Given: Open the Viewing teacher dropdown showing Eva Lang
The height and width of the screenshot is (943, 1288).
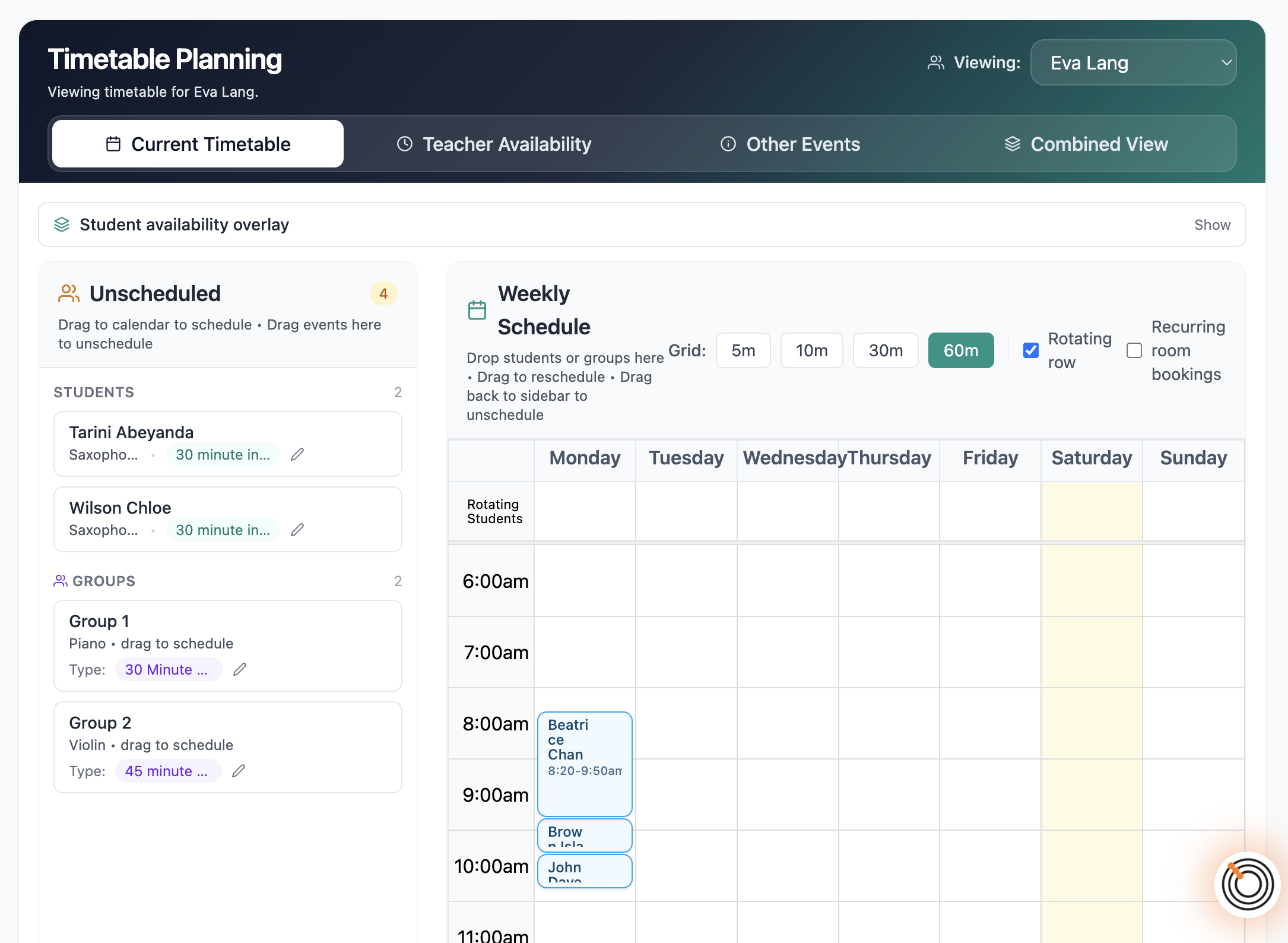Looking at the screenshot, I should point(1133,62).
